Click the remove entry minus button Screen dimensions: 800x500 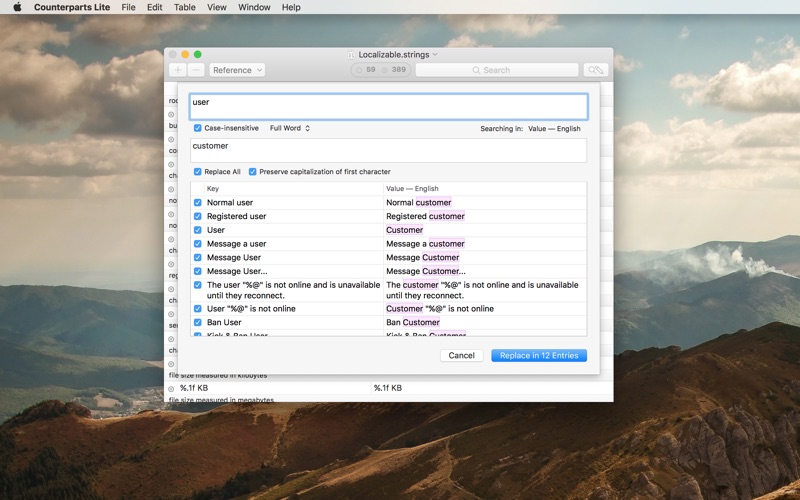click(196, 70)
